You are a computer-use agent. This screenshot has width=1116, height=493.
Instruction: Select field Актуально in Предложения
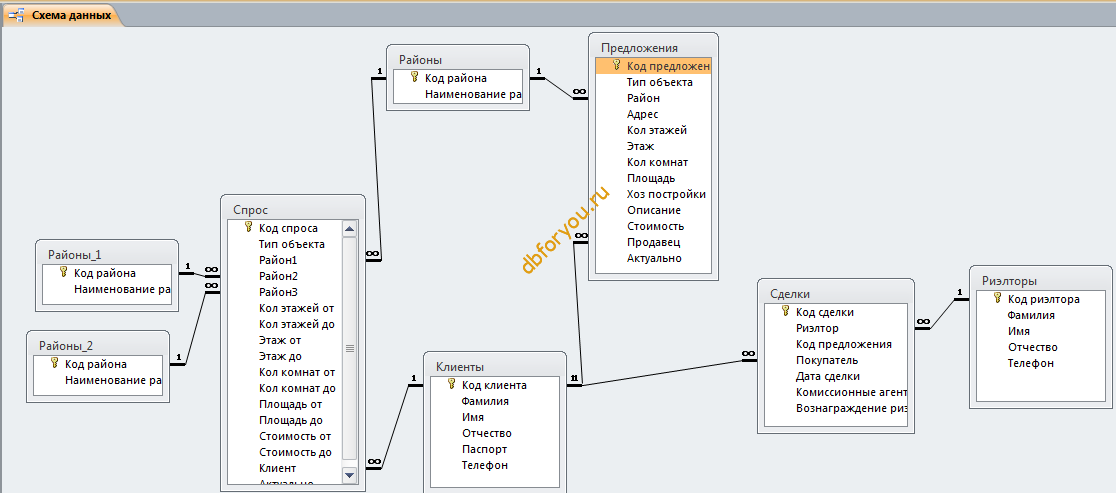653,258
